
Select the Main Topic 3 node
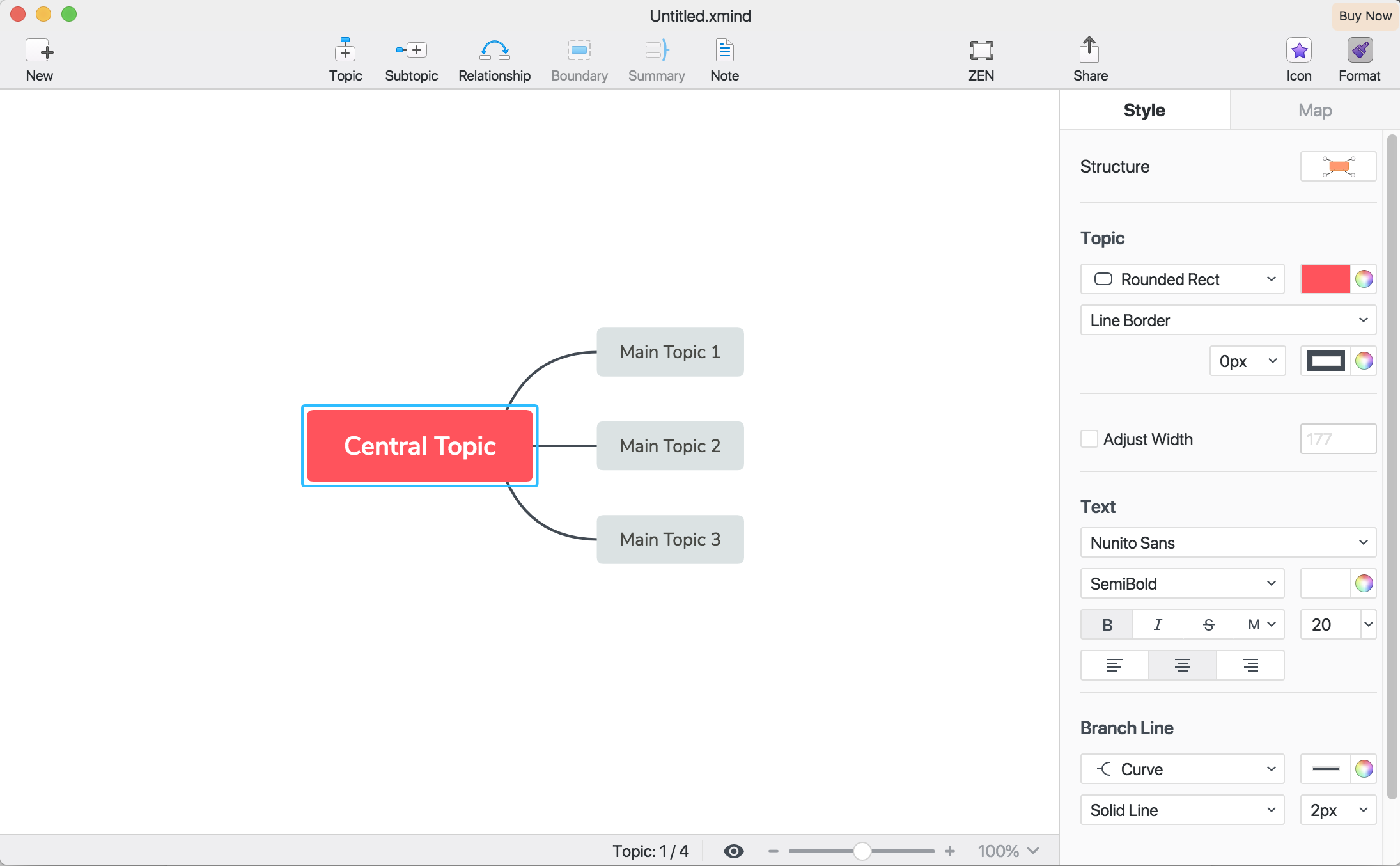pyautogui.click(x=670, y=539)
